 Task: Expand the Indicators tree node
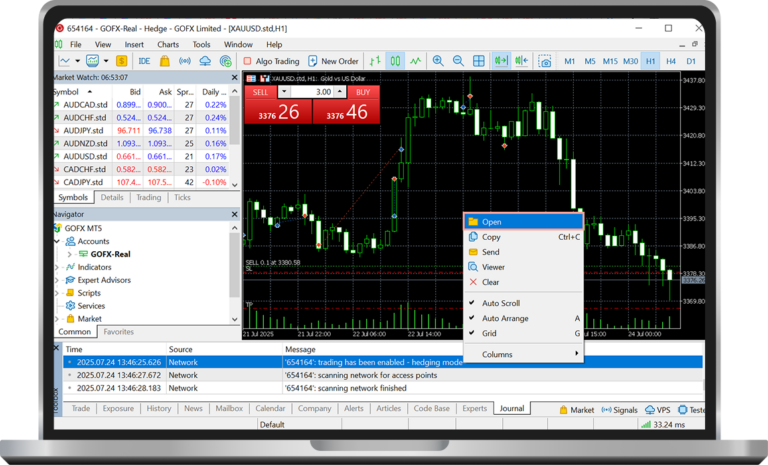57,267
